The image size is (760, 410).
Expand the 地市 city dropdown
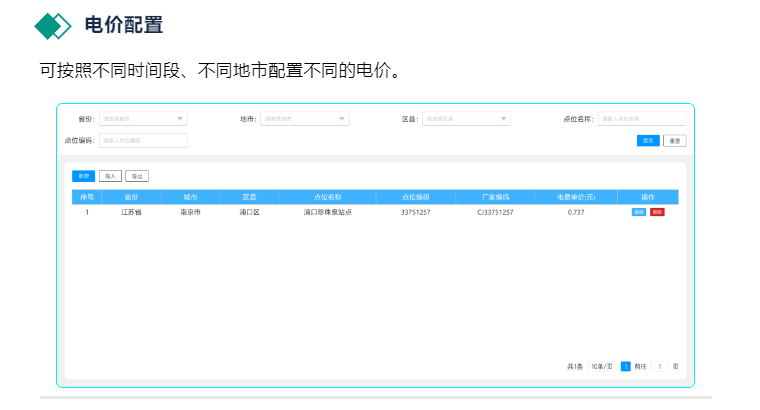(304, 119)
